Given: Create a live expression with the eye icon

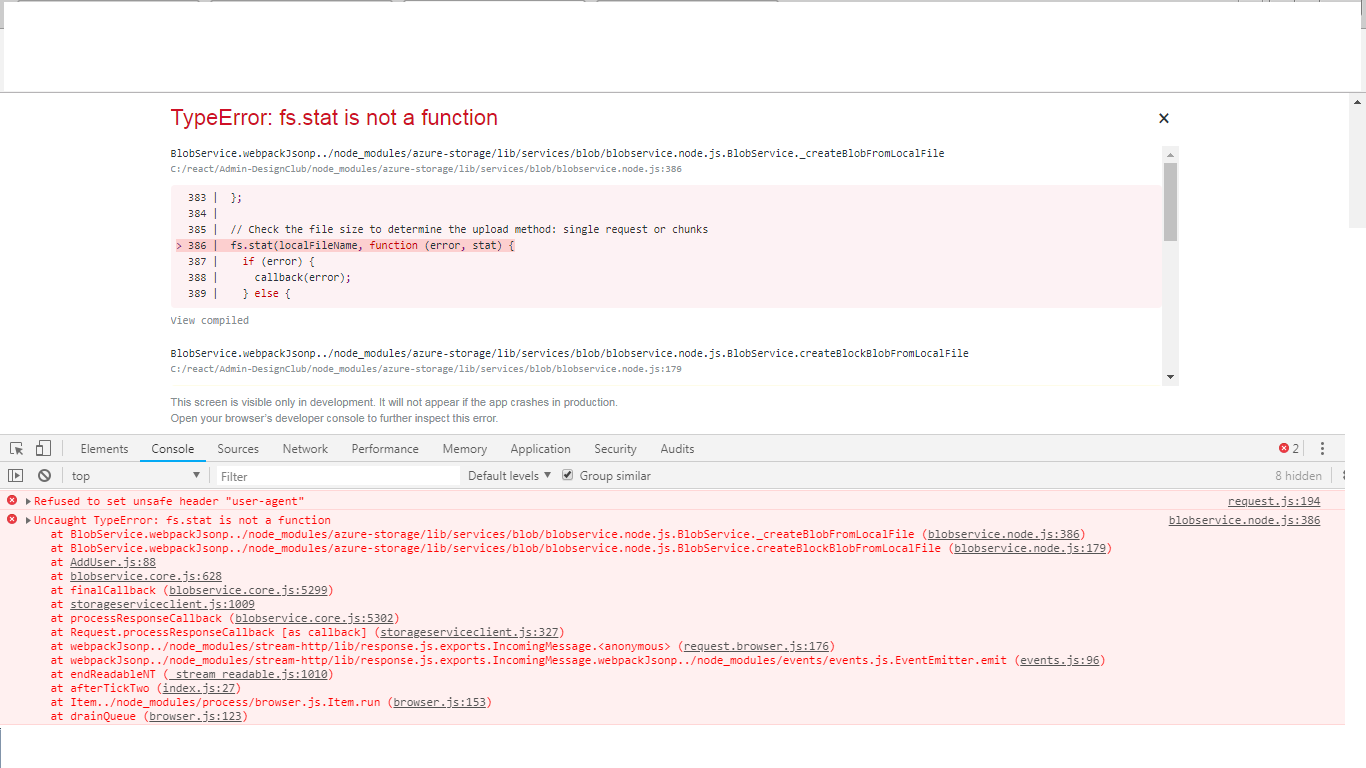Looking at the screenshot, I should pyautogui.click(x=16, y=475).
